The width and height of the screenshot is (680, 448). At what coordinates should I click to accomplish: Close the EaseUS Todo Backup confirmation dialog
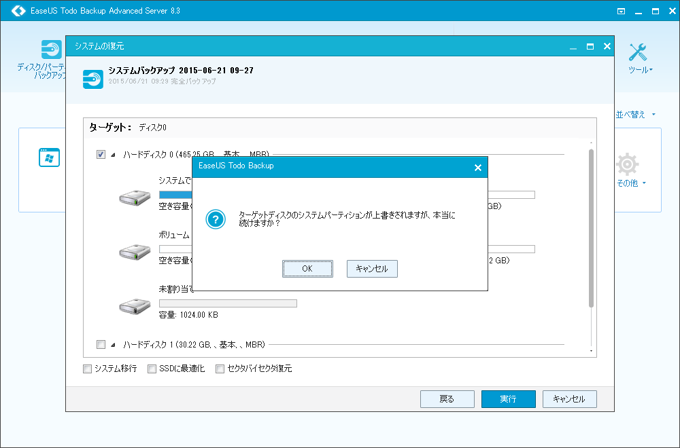tap(478, 167)
